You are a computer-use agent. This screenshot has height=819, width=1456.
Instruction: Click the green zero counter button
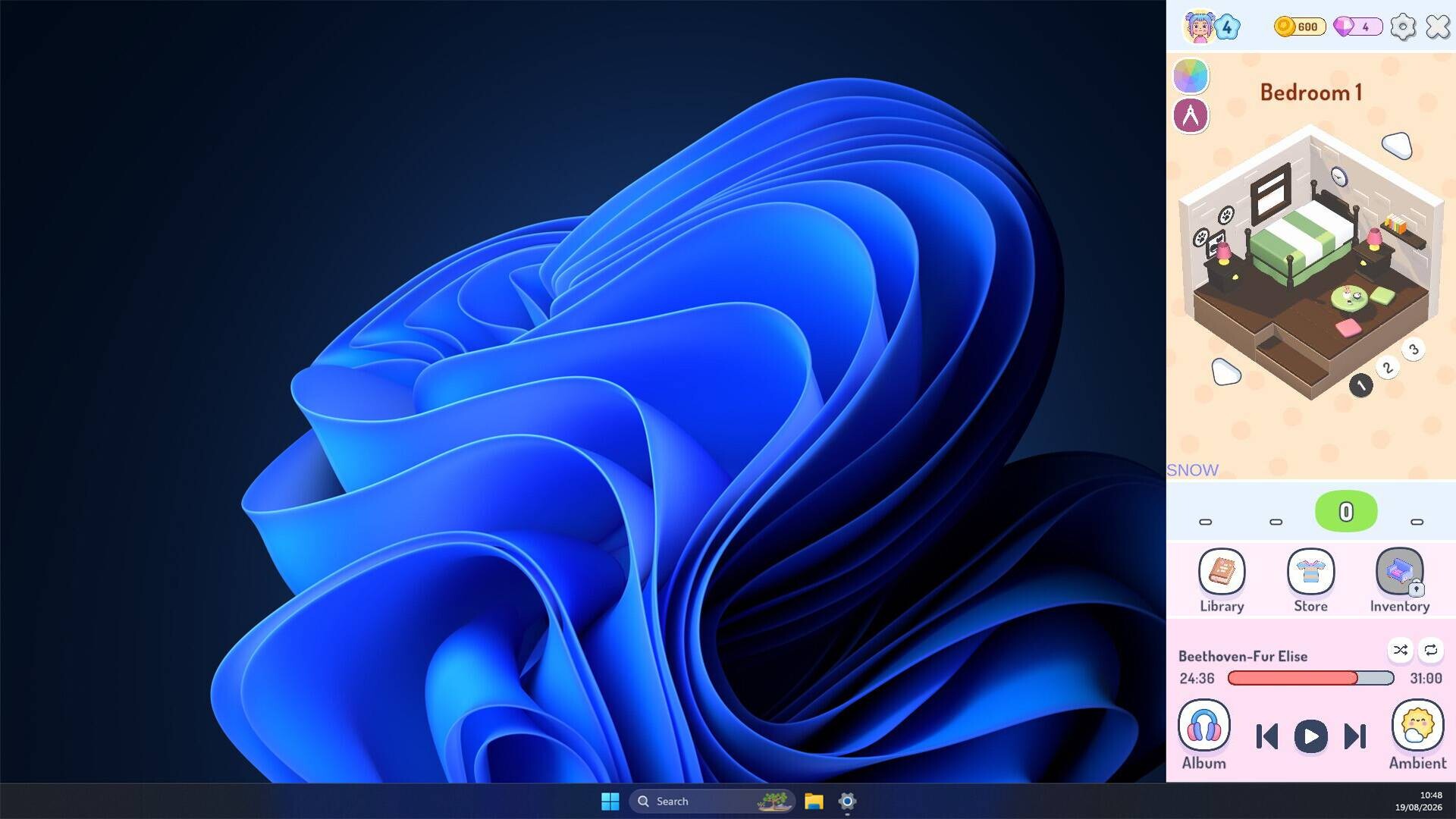1346,511
